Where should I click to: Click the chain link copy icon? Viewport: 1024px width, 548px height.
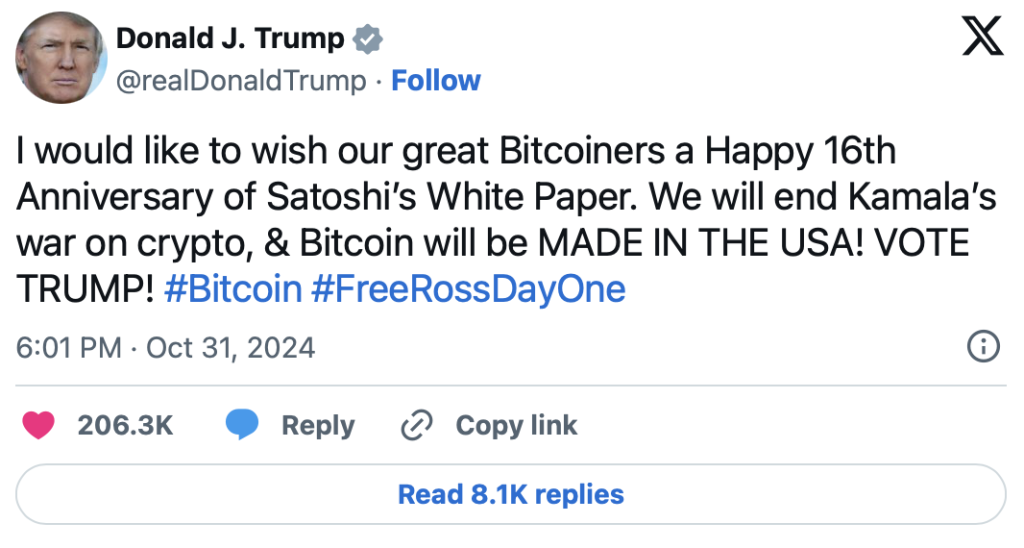[x=414, y=426]
